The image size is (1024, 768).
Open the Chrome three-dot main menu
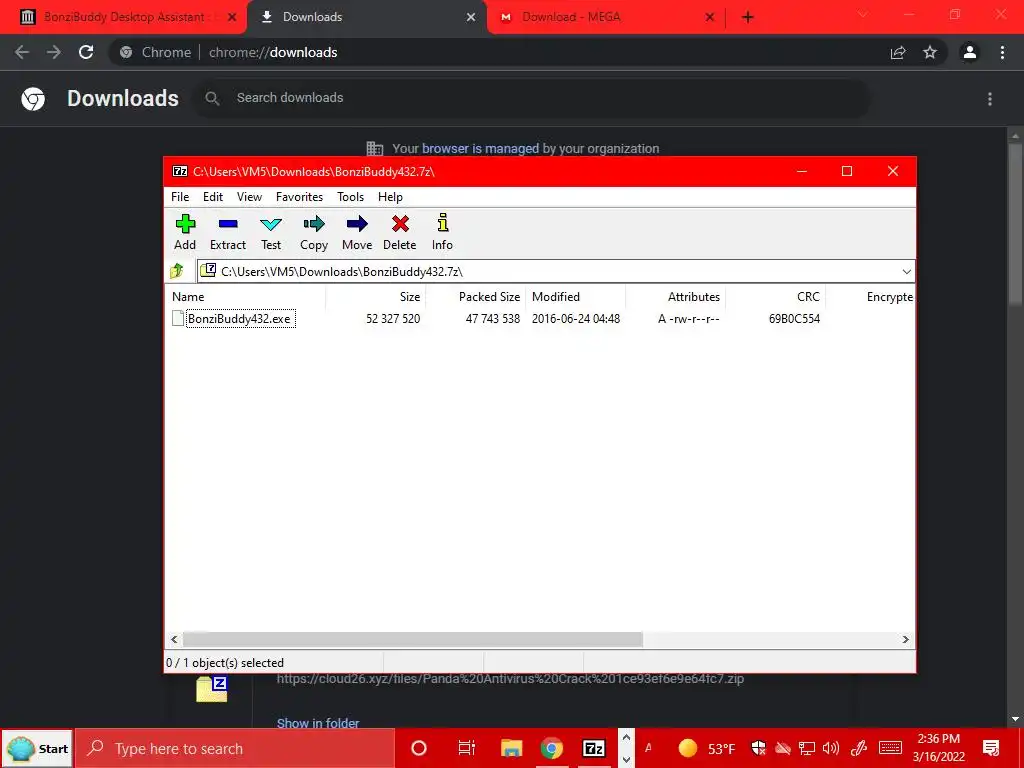[1002, 52]
